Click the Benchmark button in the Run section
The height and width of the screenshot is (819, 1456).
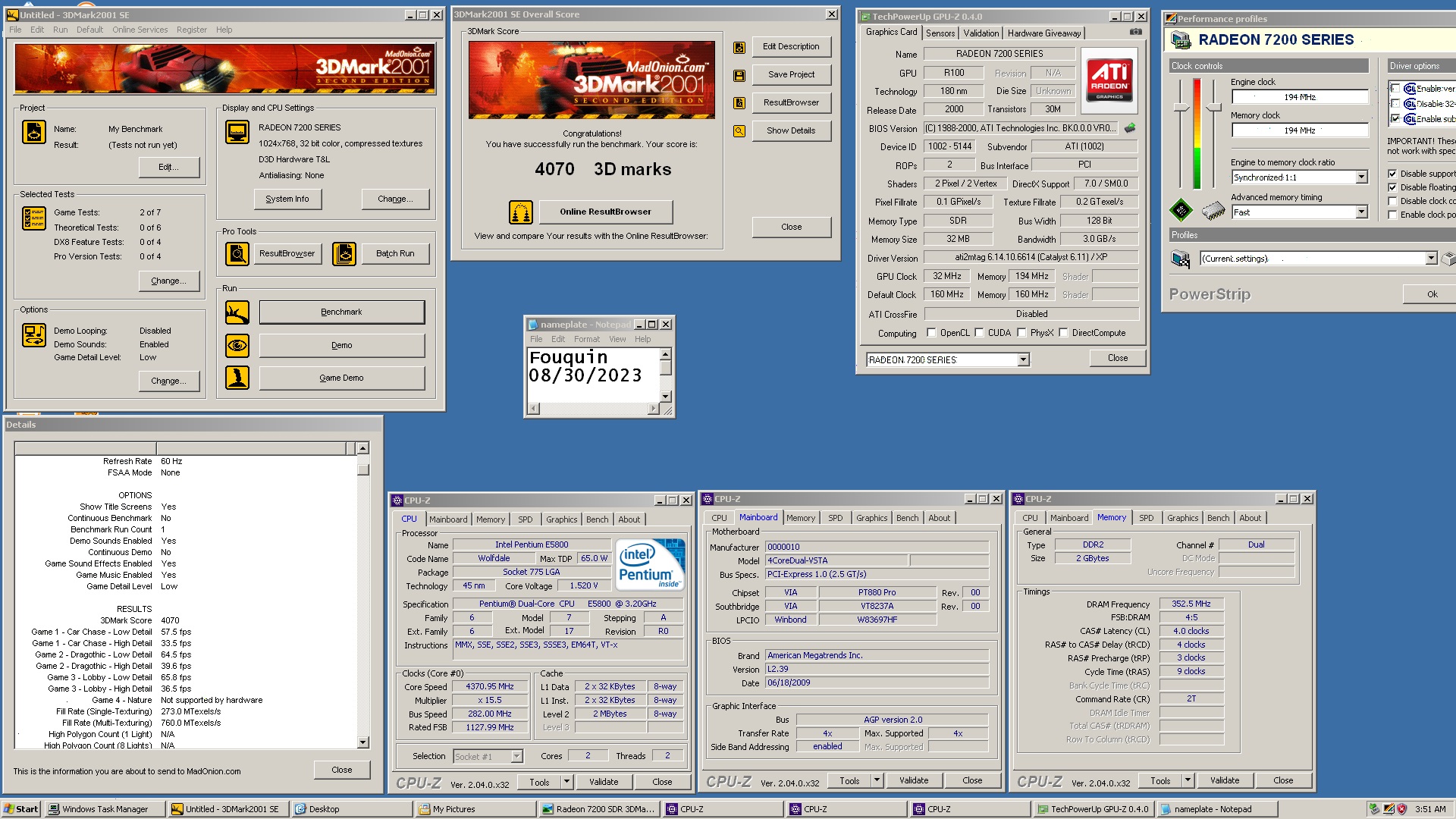point(341,312)
